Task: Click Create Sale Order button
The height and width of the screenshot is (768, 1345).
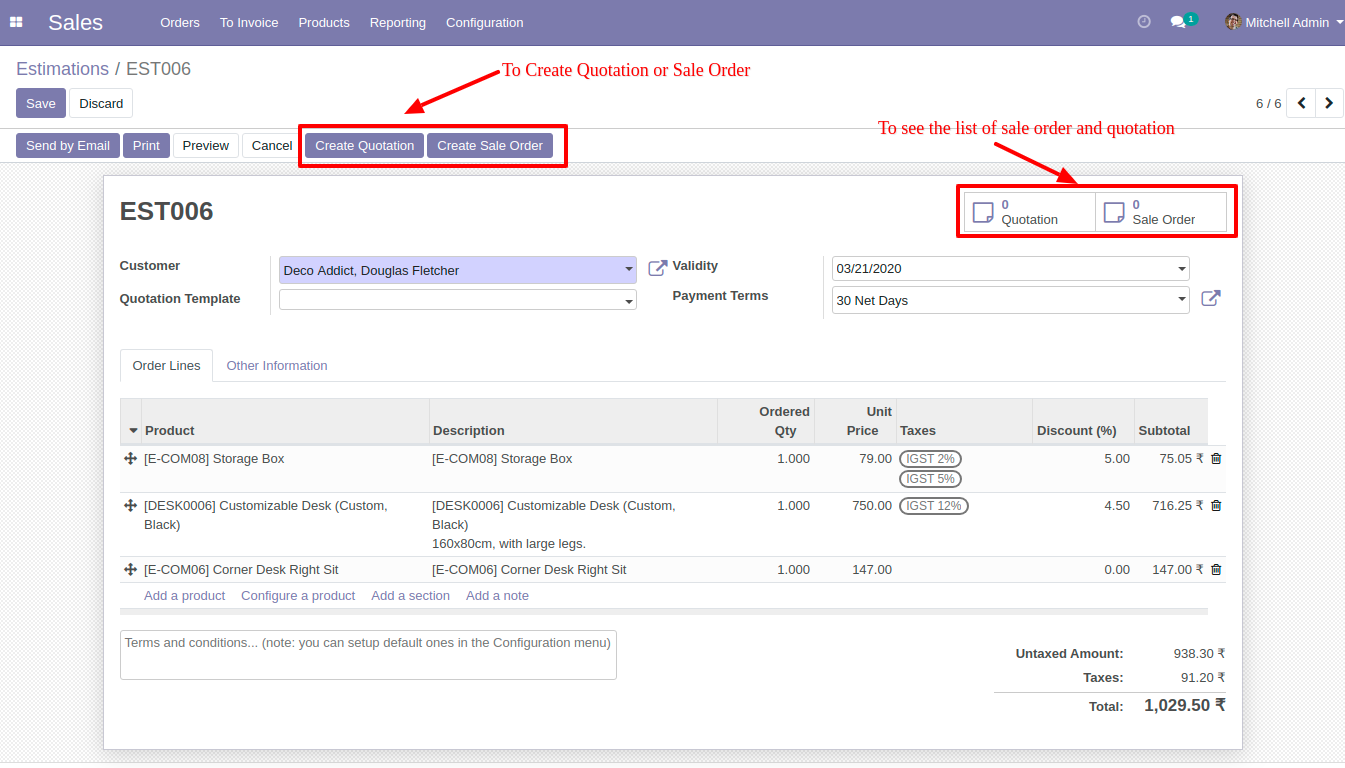Action: click(490, 146)
